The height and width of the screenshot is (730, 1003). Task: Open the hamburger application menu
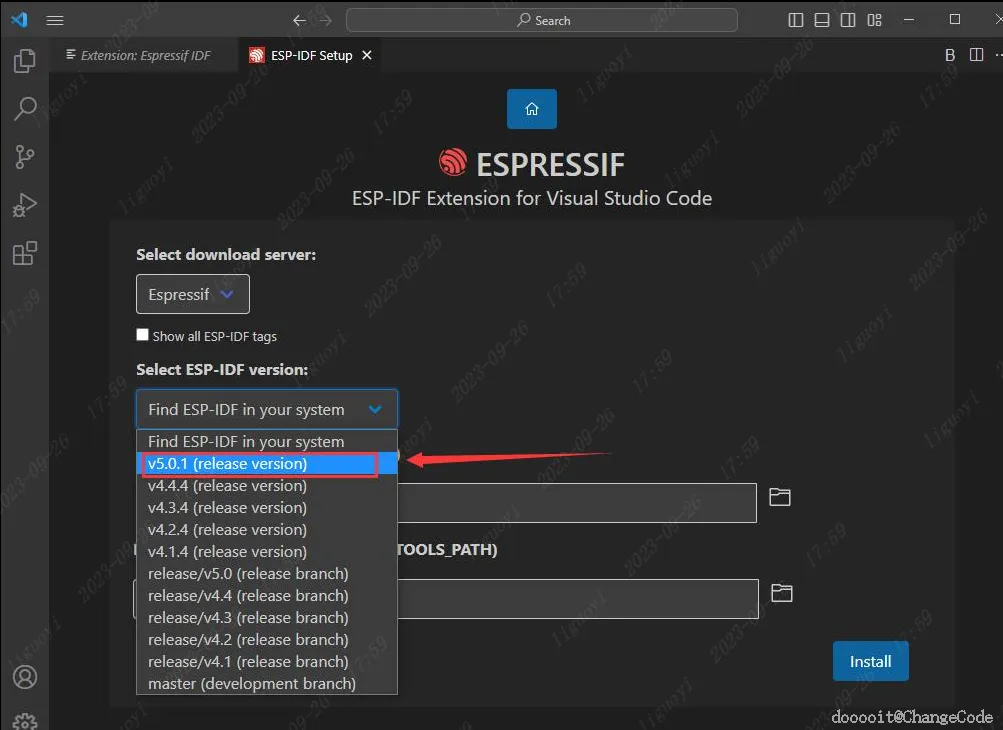pos(55,20)
